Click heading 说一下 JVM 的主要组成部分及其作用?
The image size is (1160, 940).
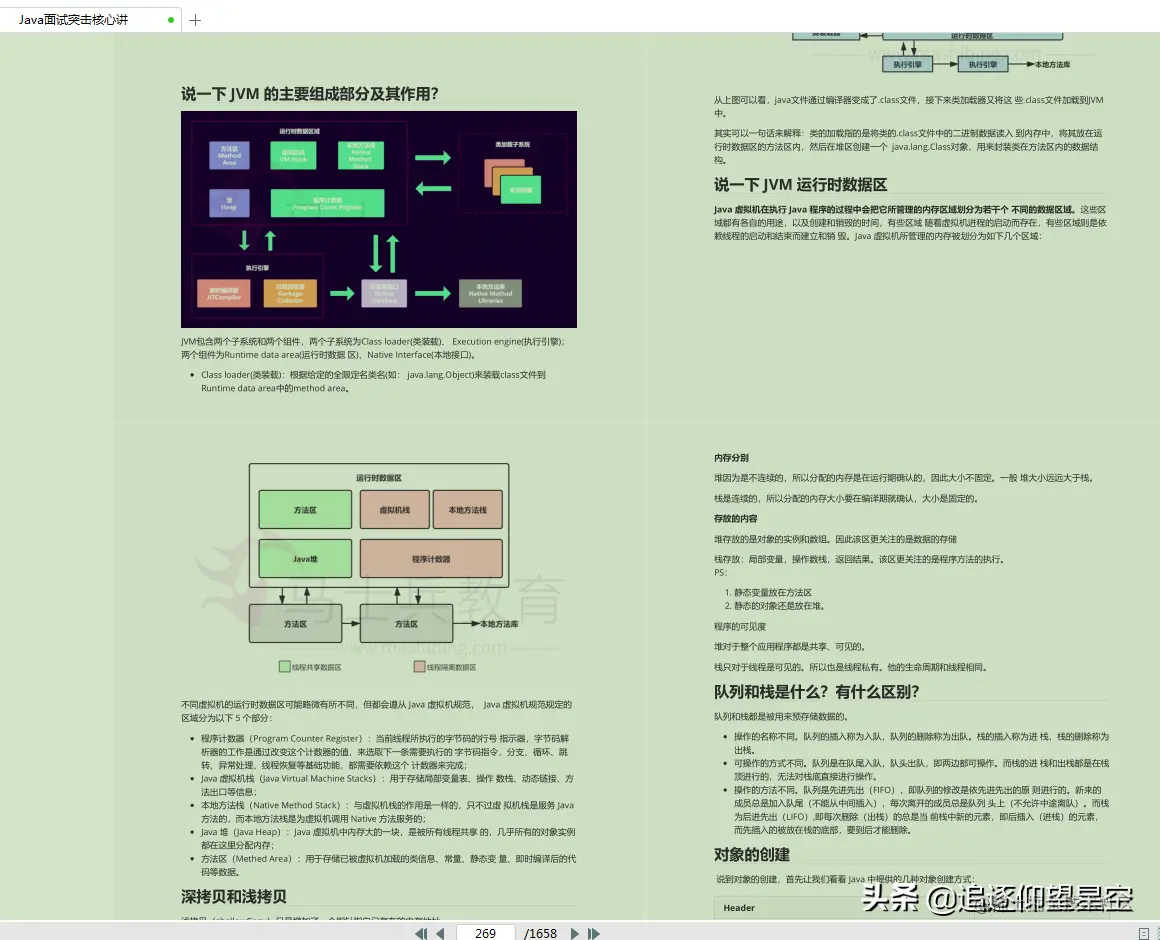(310, 94)
